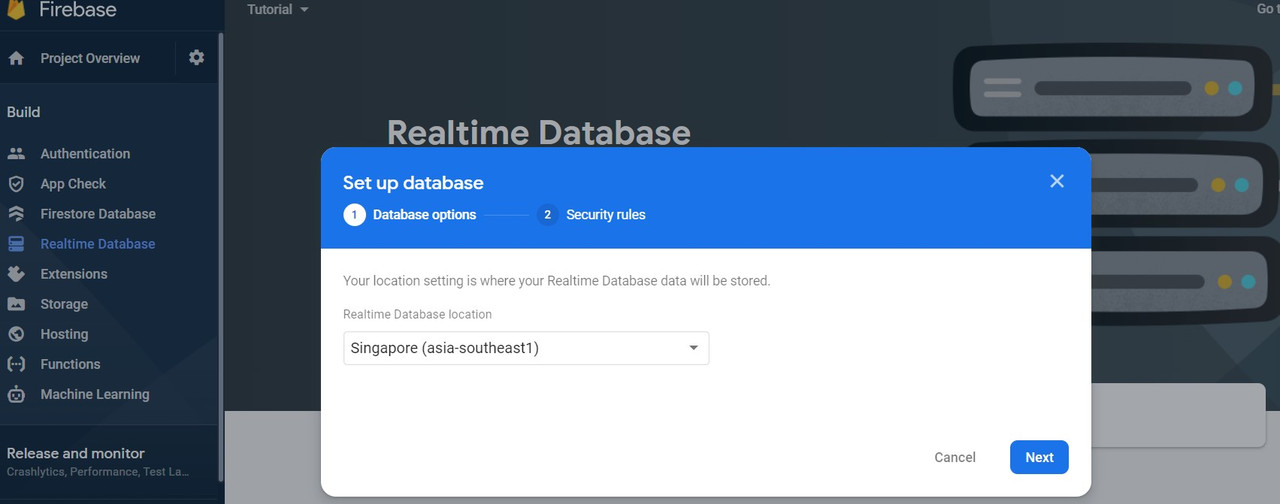Open Machine Learning in the sidebar

(x=95, y=394)
